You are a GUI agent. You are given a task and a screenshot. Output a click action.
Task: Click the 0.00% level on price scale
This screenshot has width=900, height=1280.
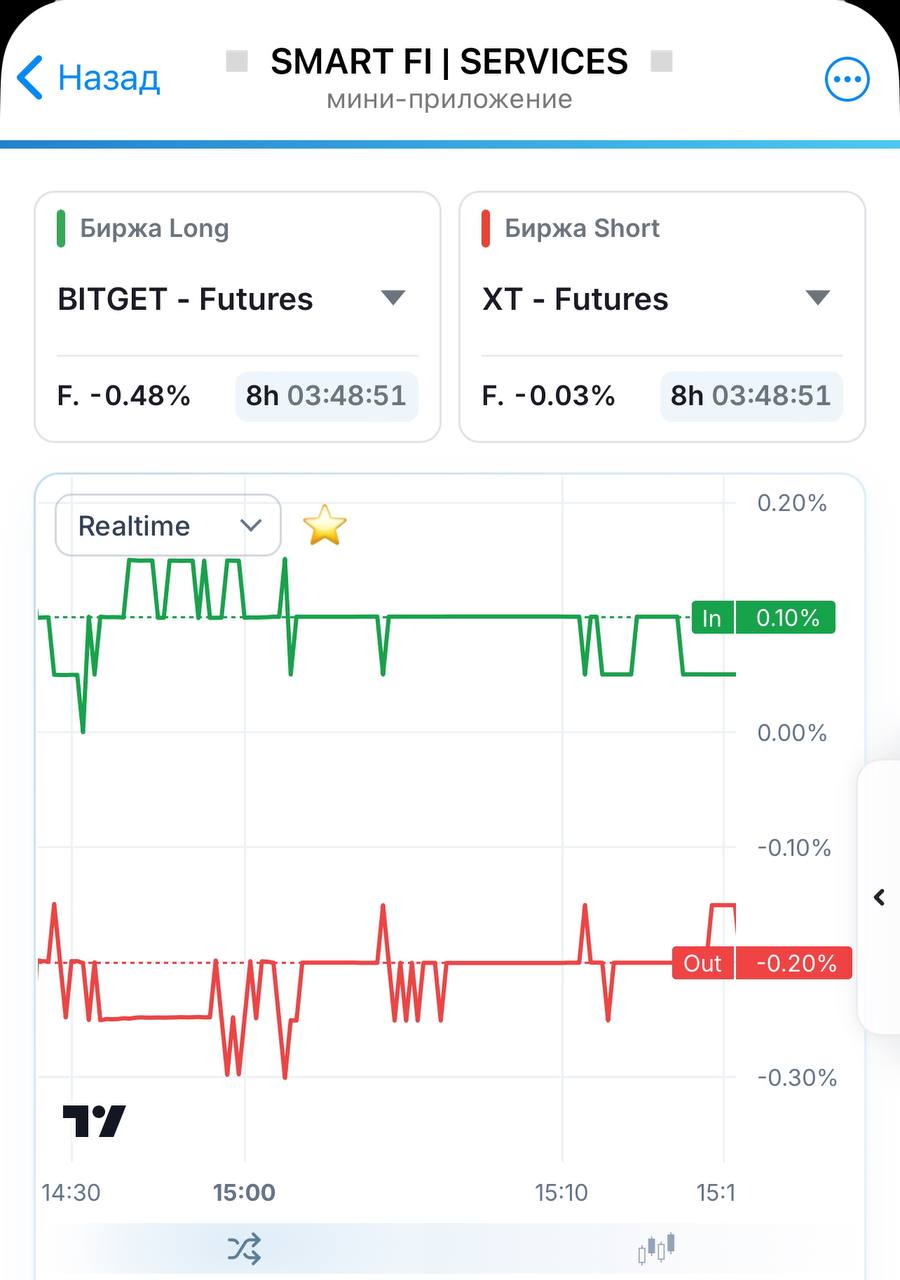(792, 733)
